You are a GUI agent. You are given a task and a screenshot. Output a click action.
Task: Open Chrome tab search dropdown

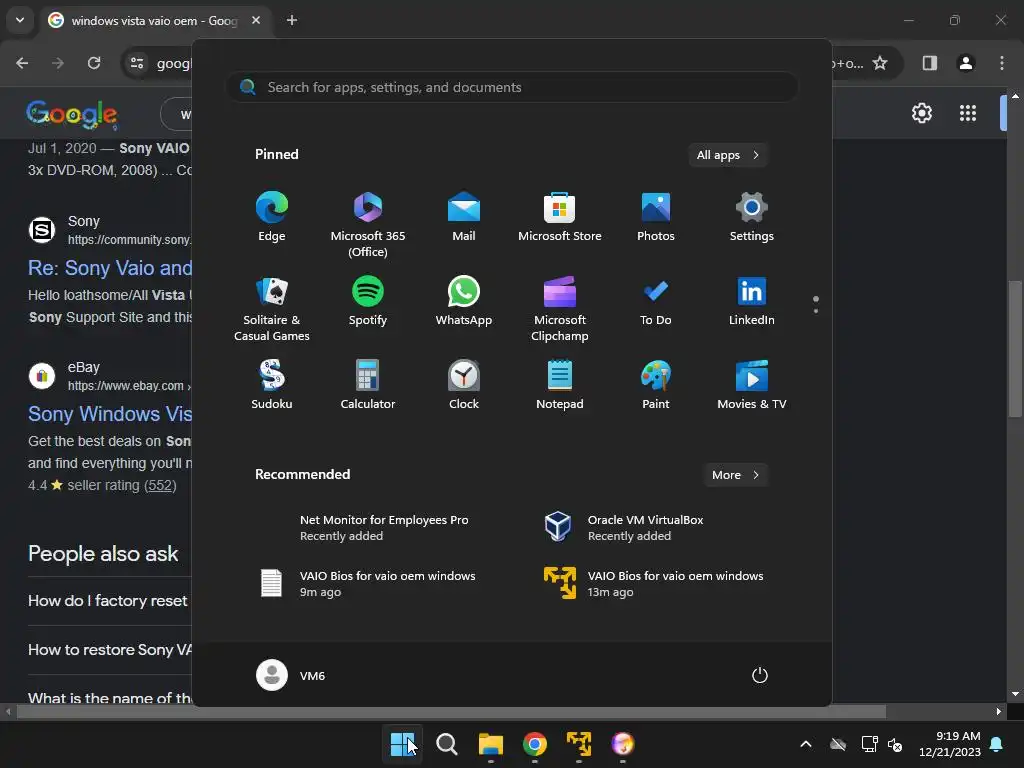[x=20, y=20]
